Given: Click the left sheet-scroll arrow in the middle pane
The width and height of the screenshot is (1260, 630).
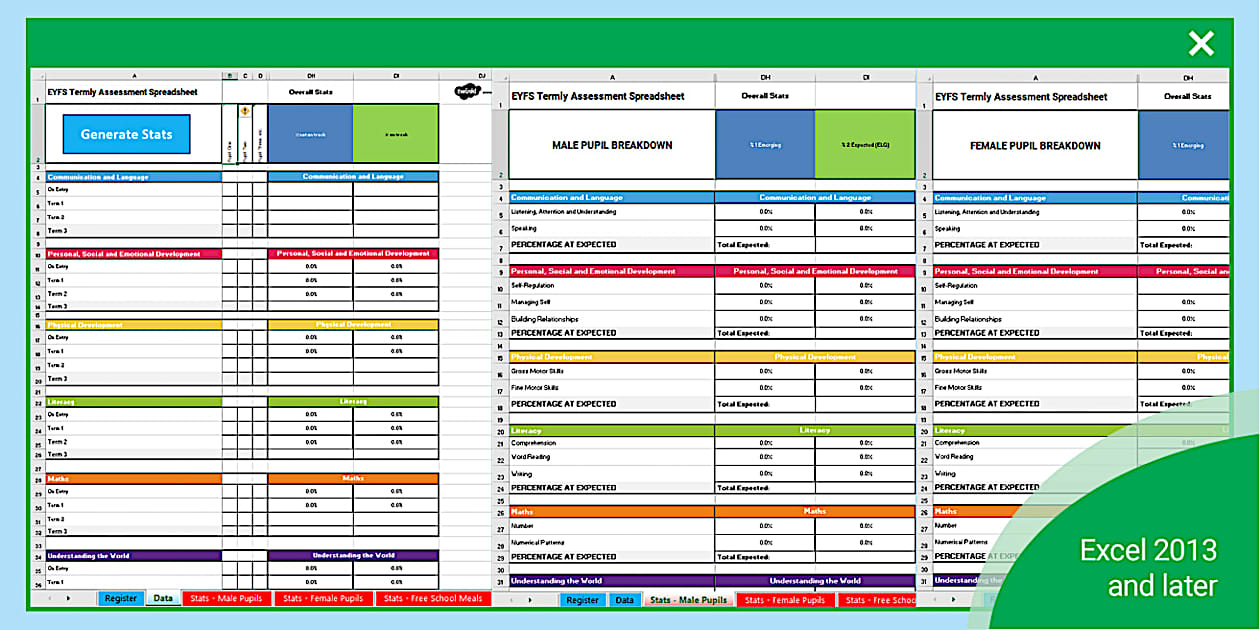Looking at the screenshot, I should pos(511,599).
